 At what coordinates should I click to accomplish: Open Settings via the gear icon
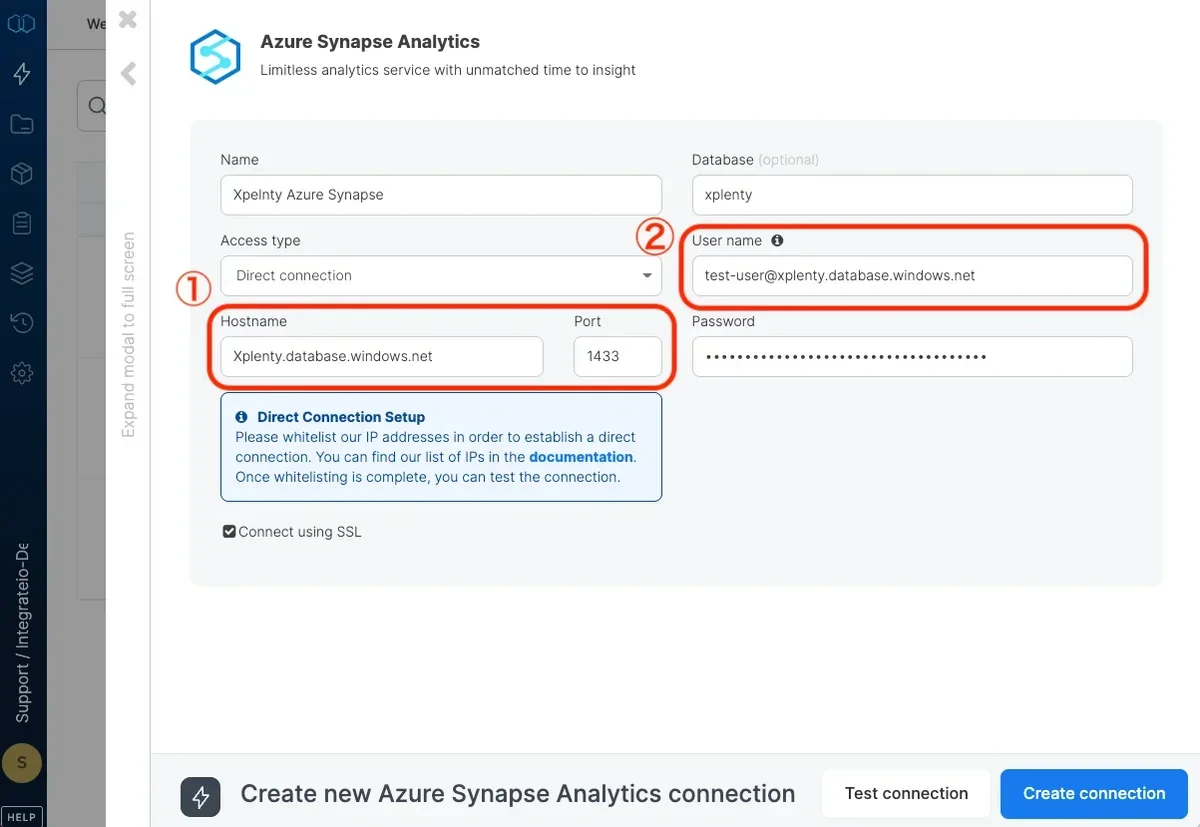click(x=22, y=372)
